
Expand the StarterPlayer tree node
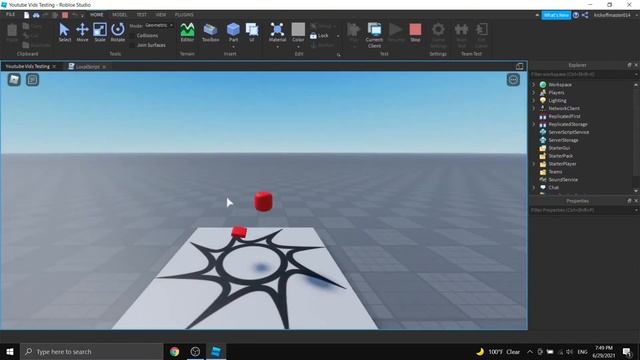point(533,164)
